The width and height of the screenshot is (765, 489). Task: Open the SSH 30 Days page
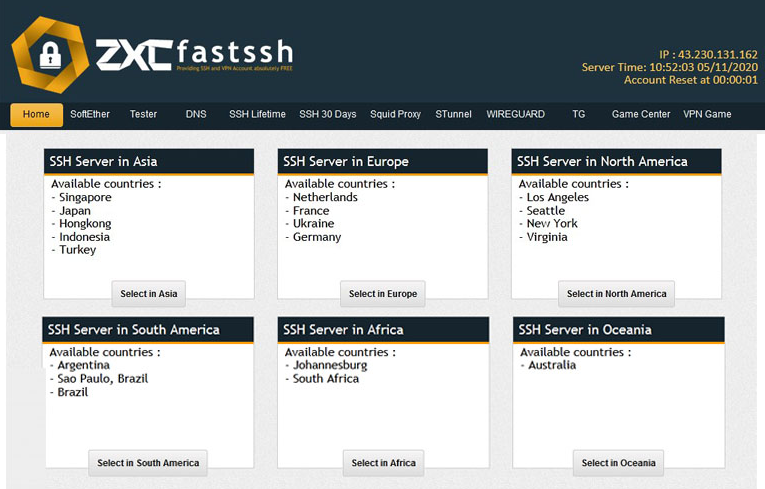pos(327,114)
